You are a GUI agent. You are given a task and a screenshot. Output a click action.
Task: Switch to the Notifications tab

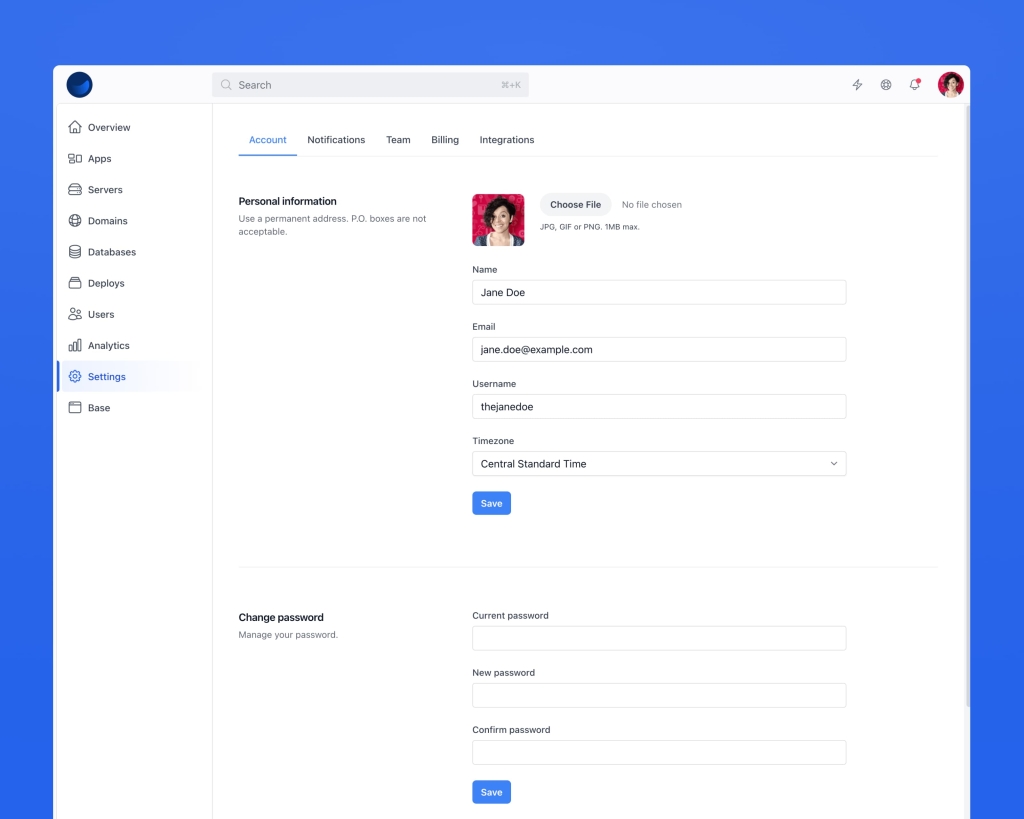pos(336,140)
